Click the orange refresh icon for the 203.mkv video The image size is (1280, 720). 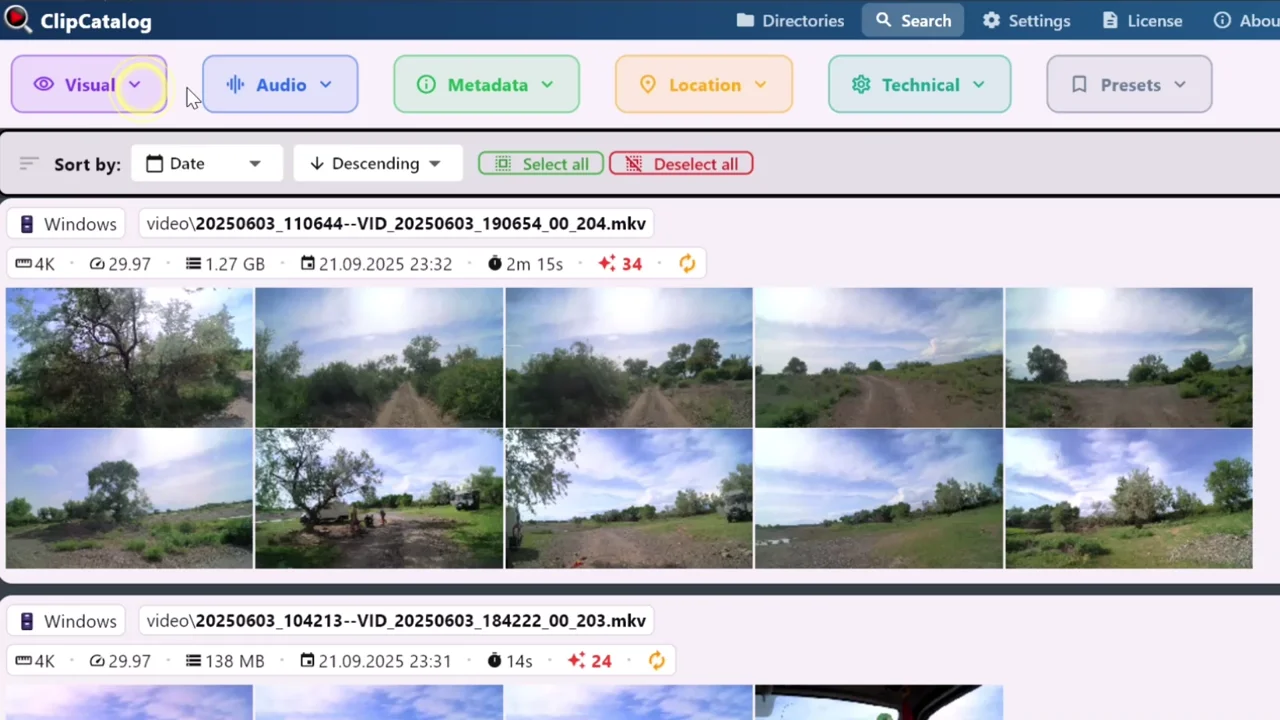(656, 661)
